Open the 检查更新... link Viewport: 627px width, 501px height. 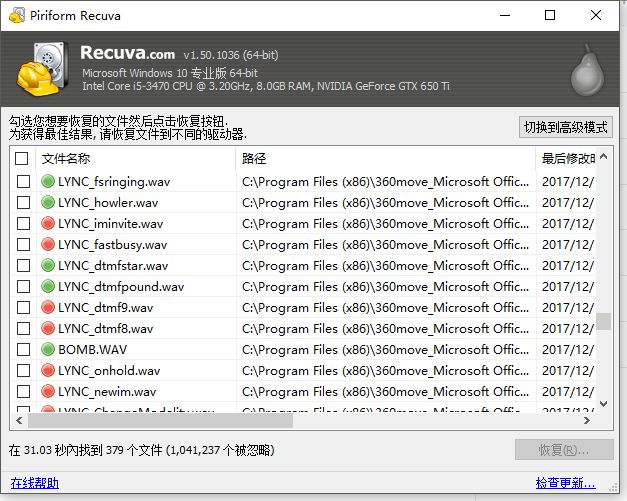click(565, 483)
